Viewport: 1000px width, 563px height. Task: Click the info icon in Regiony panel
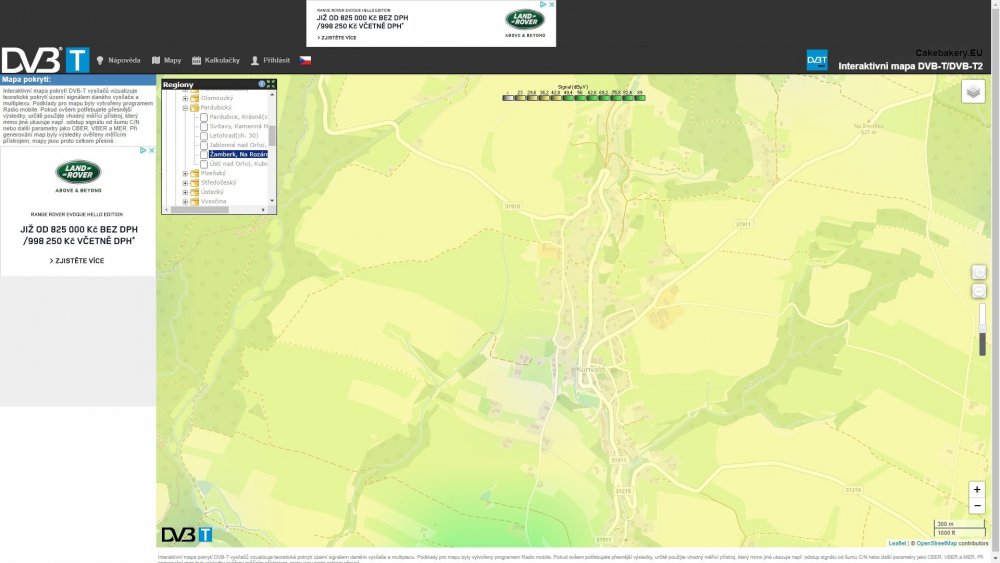pyautogui.click(x=261, y=84)
